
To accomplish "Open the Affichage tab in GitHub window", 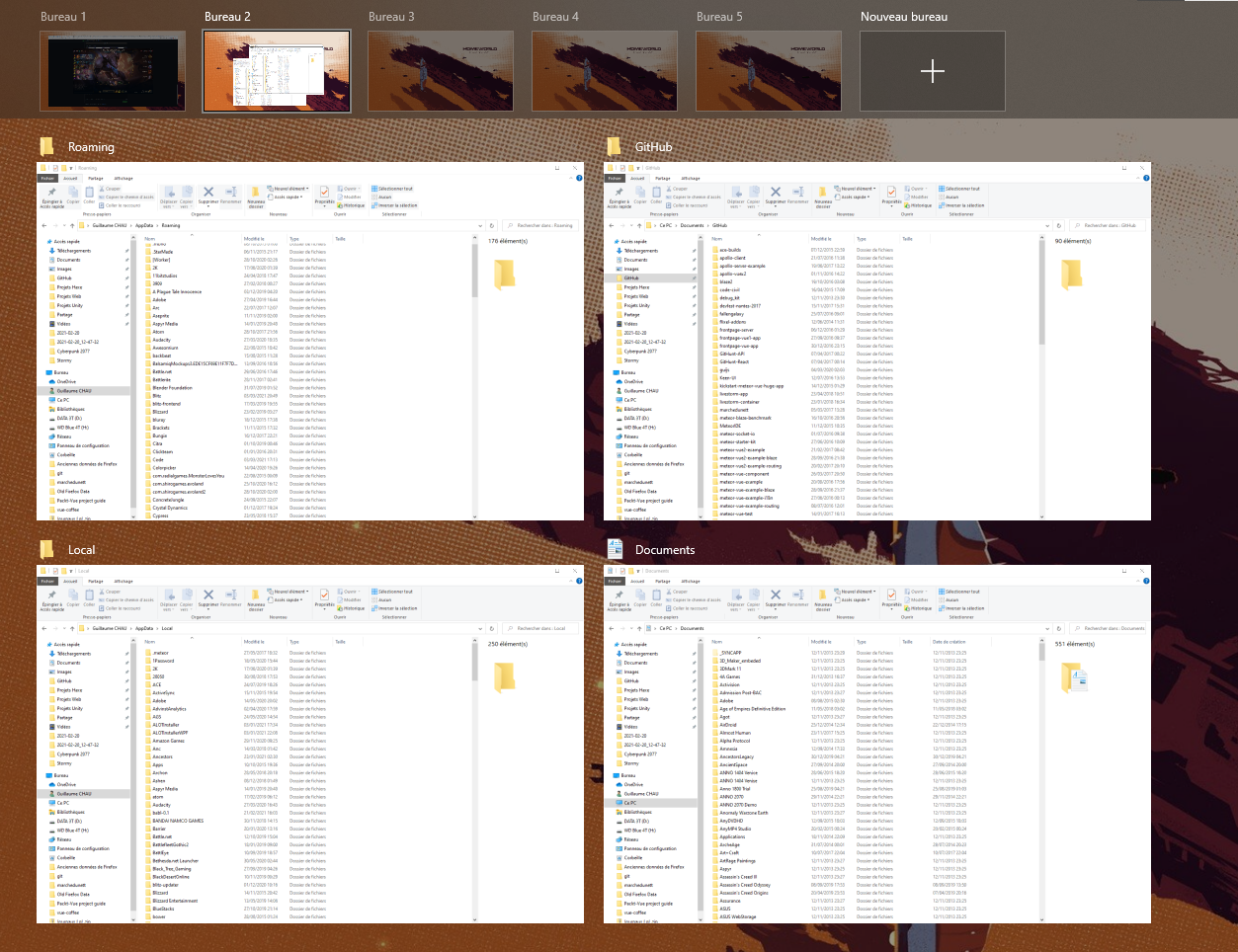I will (691, 178).
